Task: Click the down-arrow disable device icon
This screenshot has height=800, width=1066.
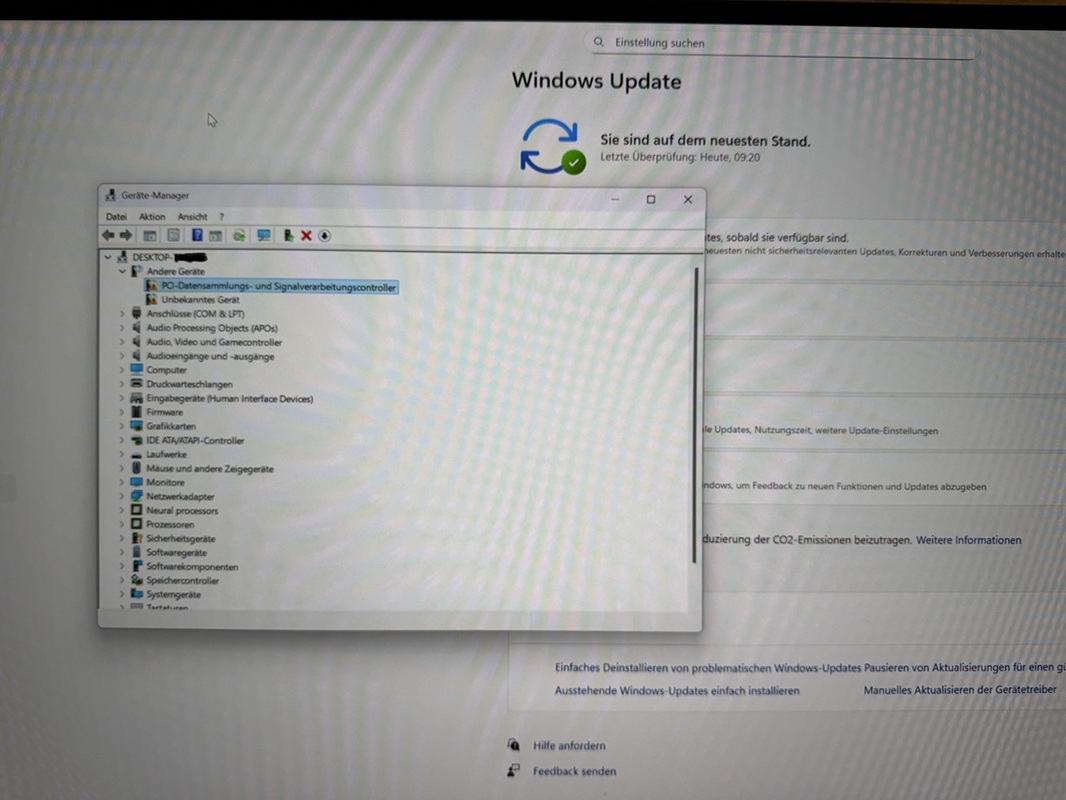Action: pos(324,236)
